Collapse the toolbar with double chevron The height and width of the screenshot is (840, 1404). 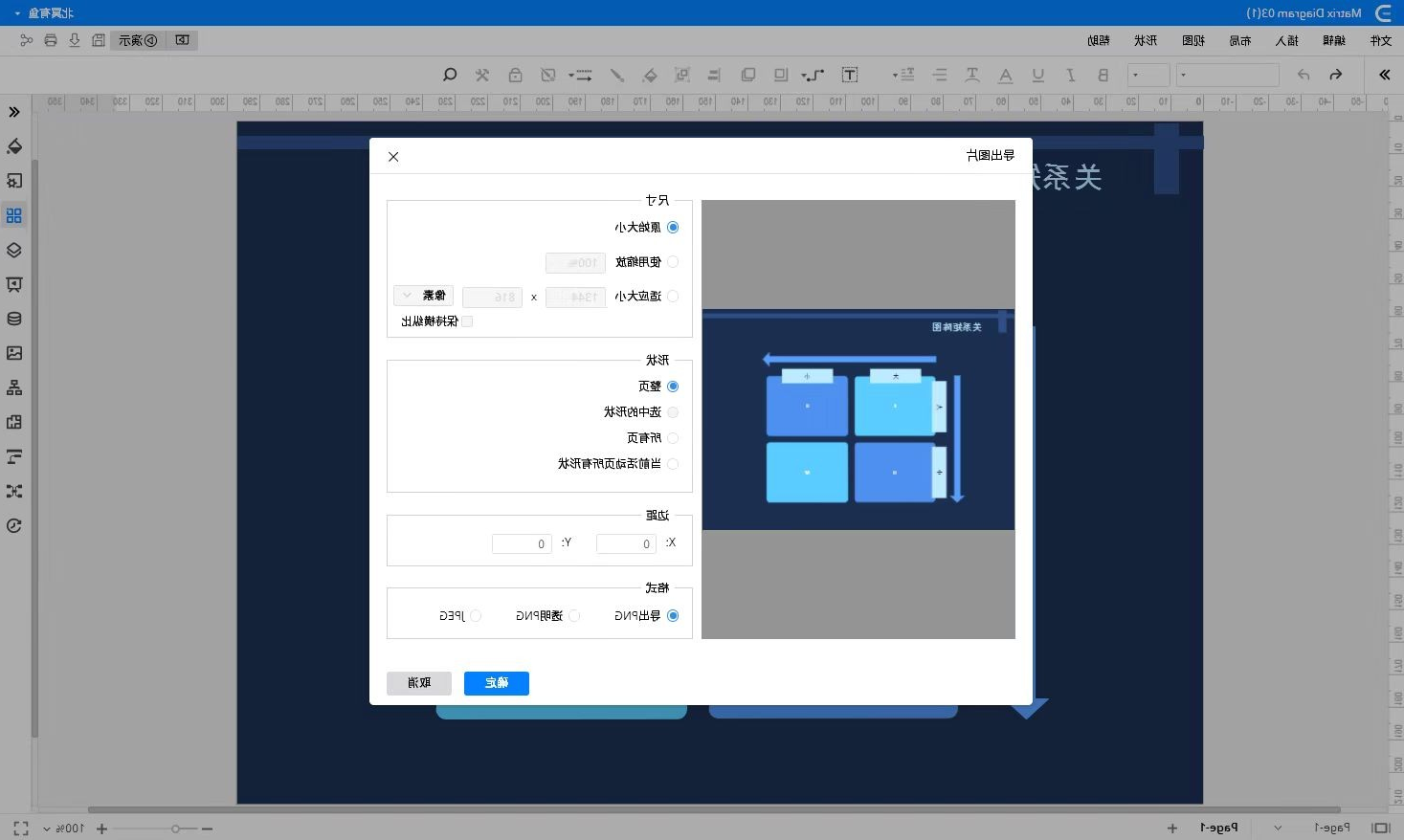tap(1384, 75)
